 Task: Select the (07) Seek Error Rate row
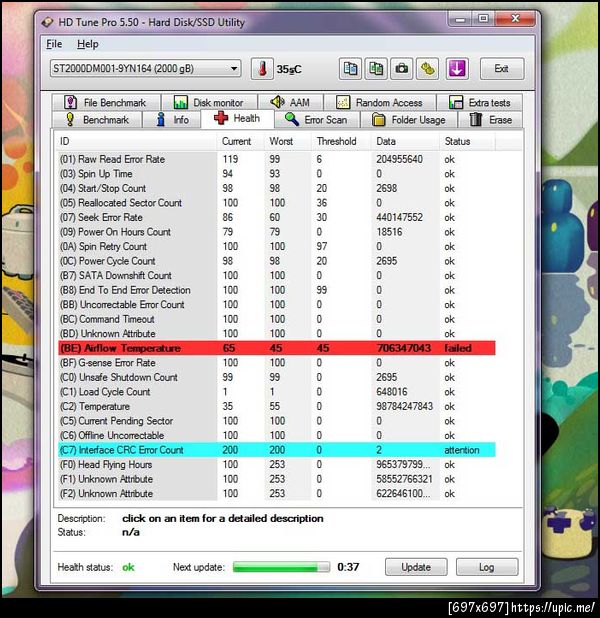tap(277, 218)
